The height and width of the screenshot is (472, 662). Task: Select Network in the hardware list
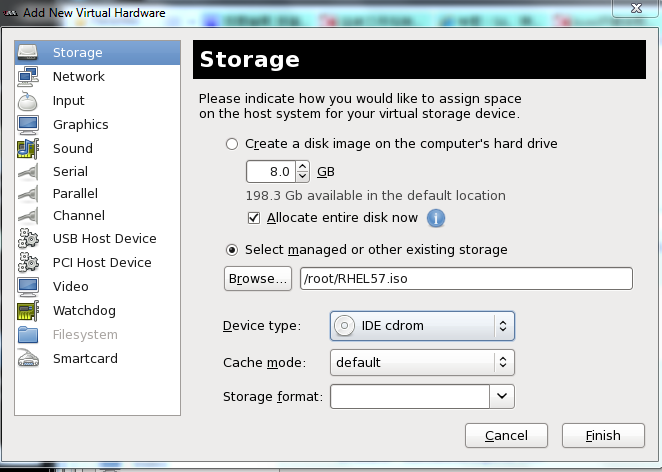(98, 76)
